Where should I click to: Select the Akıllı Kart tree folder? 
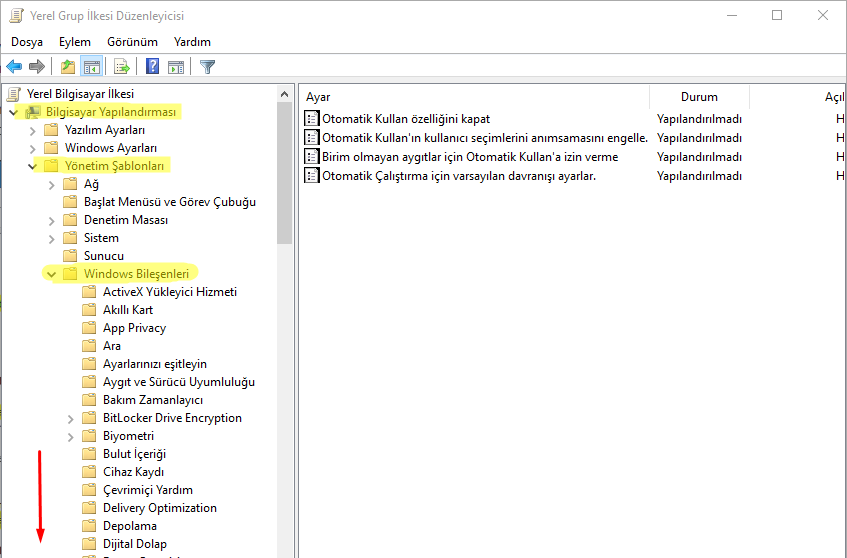pyautogui.click(x=128, y=310)
